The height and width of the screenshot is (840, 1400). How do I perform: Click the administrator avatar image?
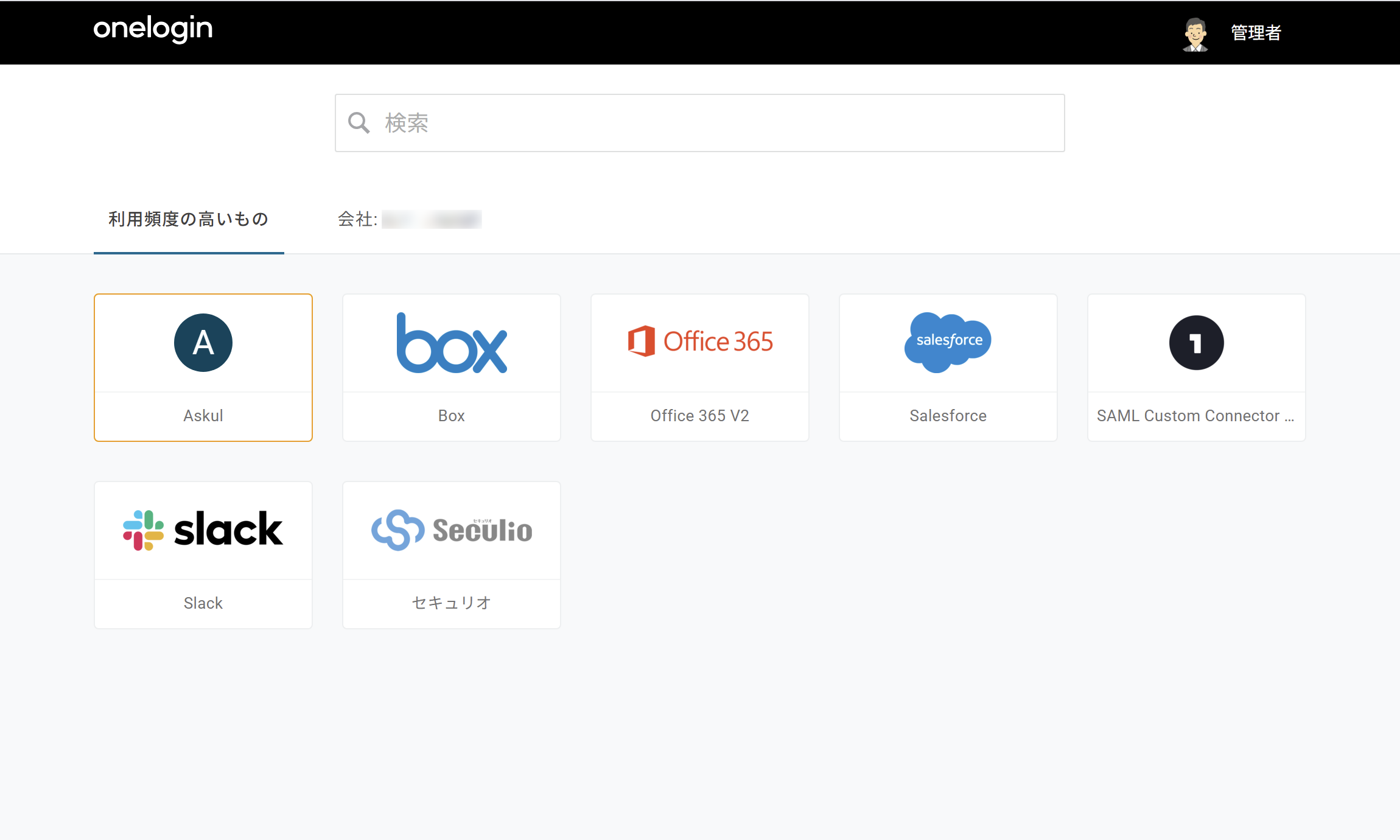[1195, 34]
